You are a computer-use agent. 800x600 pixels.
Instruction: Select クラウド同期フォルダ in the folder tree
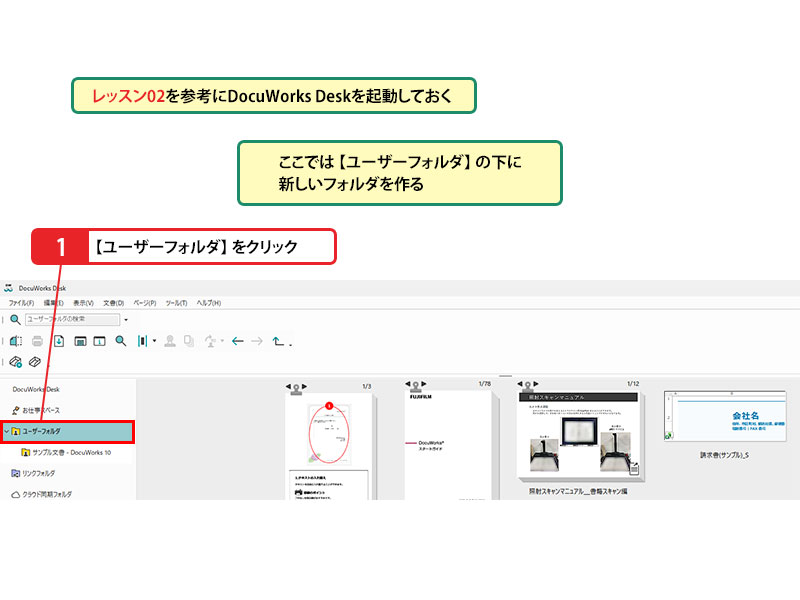tap(42, 494)
